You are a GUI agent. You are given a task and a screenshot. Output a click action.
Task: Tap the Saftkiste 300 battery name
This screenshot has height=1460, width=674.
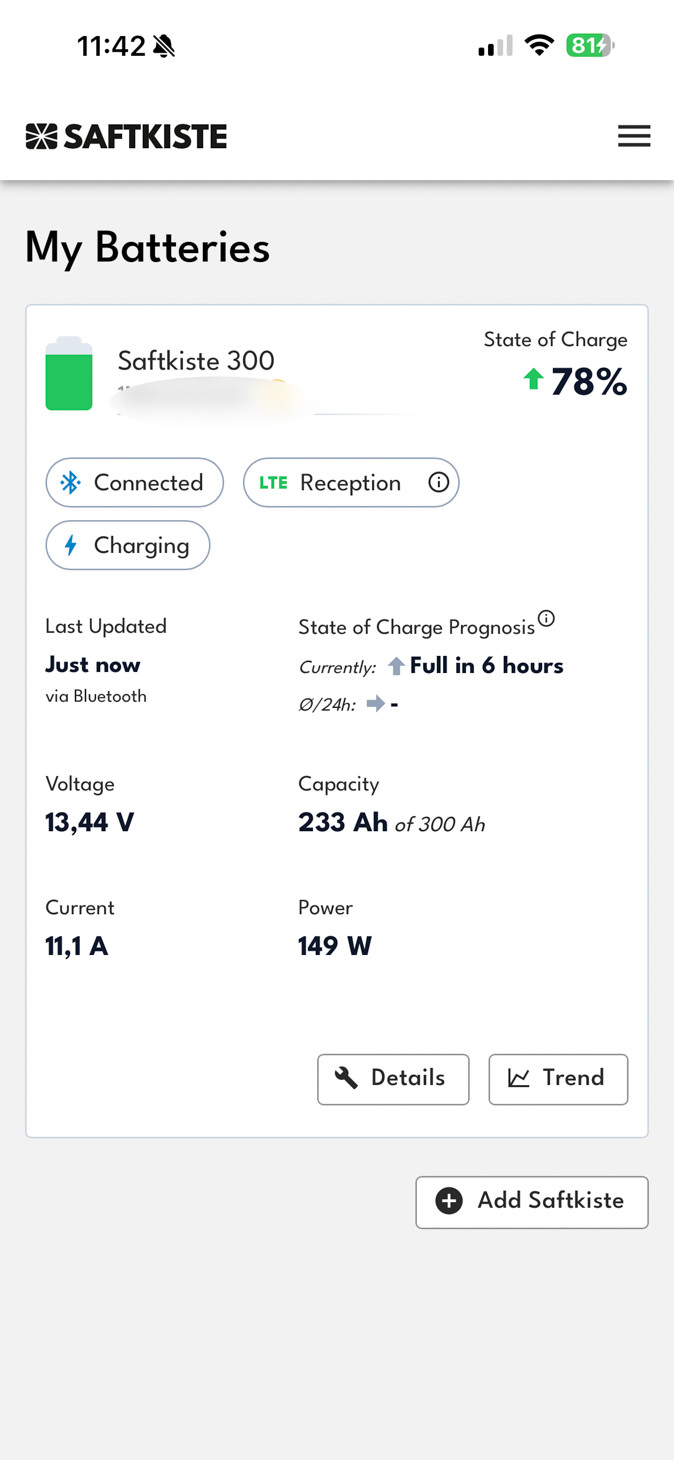point(196,361)
